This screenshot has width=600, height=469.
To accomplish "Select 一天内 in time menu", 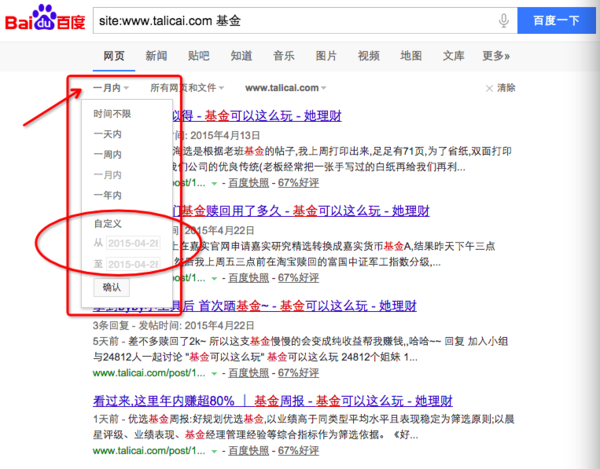I will tap(108, 134).
